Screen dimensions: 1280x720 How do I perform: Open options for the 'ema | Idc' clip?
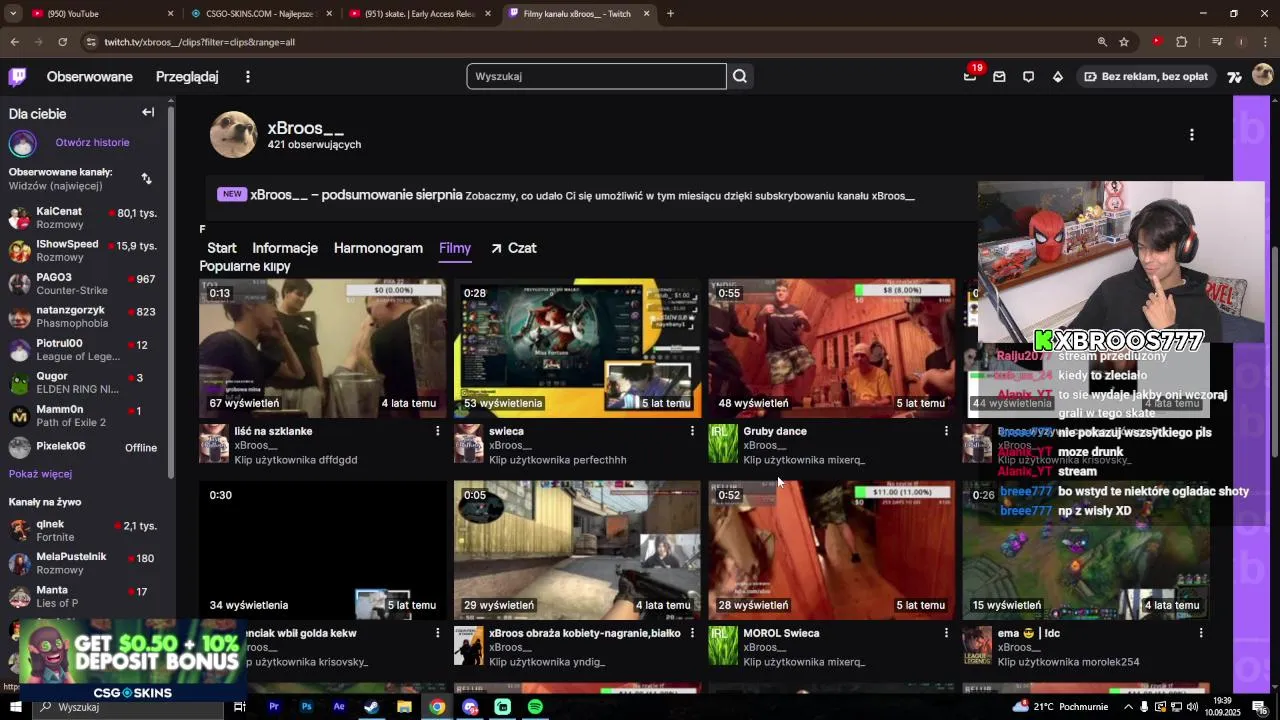(1201, 633)
